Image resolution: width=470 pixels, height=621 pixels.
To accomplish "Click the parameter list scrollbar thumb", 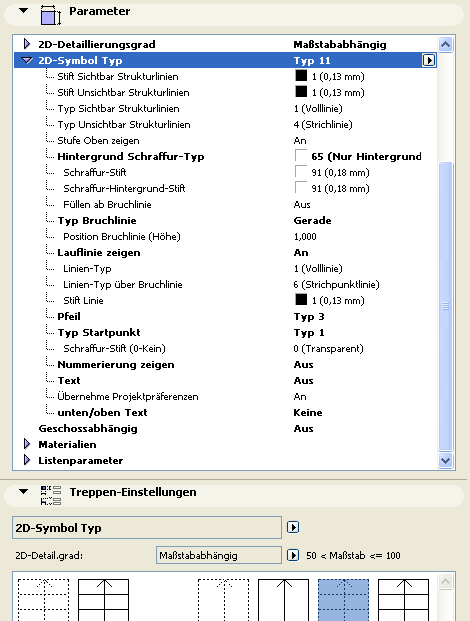I will pyautogui.click(x=445, y=306).
